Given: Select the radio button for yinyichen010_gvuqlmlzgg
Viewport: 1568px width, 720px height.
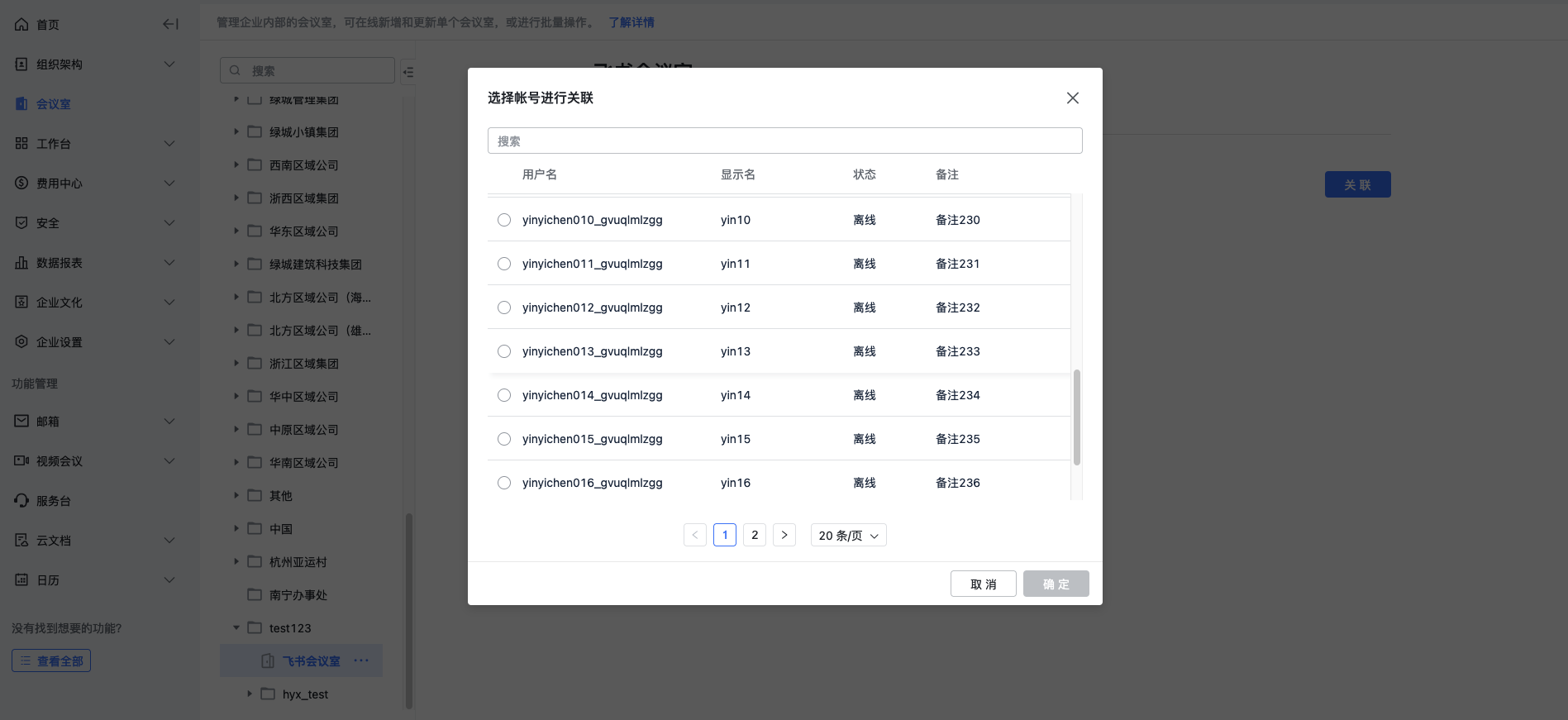Looking at the screenshot, I should point(504,220).
